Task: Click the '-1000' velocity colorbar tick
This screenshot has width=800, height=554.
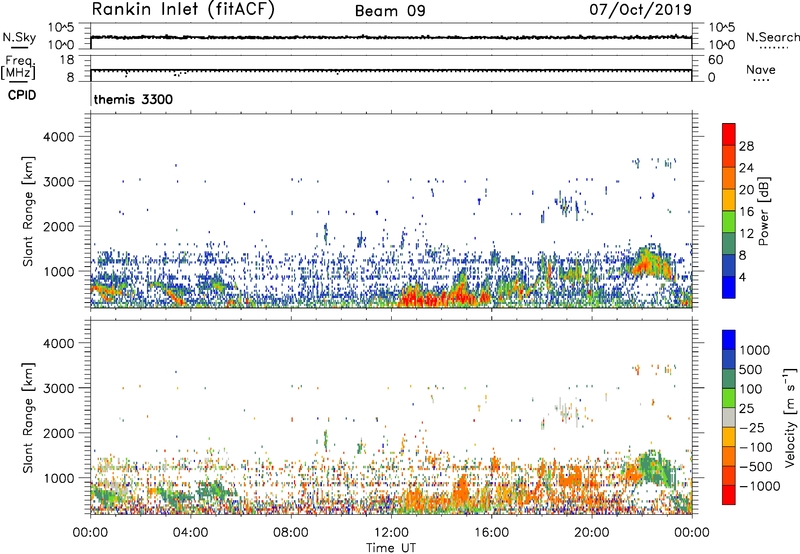Action: pos(760,486)
